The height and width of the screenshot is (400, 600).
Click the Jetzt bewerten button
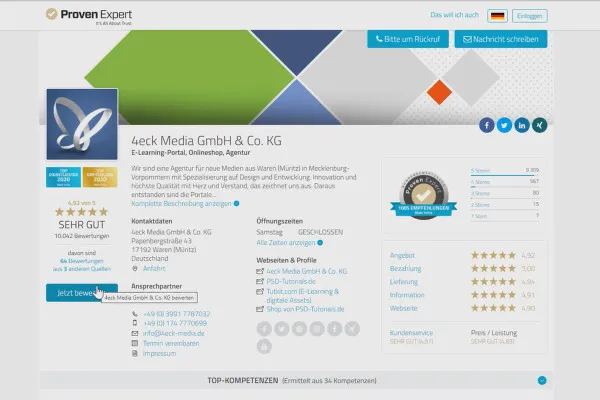click(82, 293)
